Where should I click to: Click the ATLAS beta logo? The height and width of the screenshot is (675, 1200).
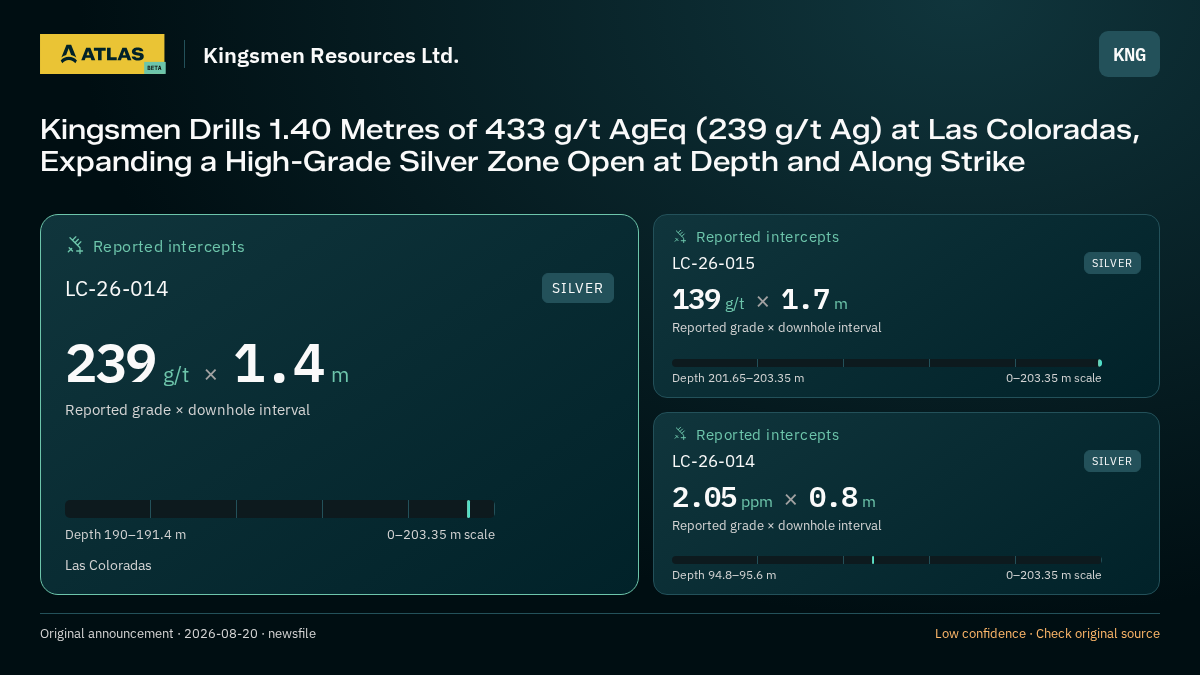click(103, 54)
